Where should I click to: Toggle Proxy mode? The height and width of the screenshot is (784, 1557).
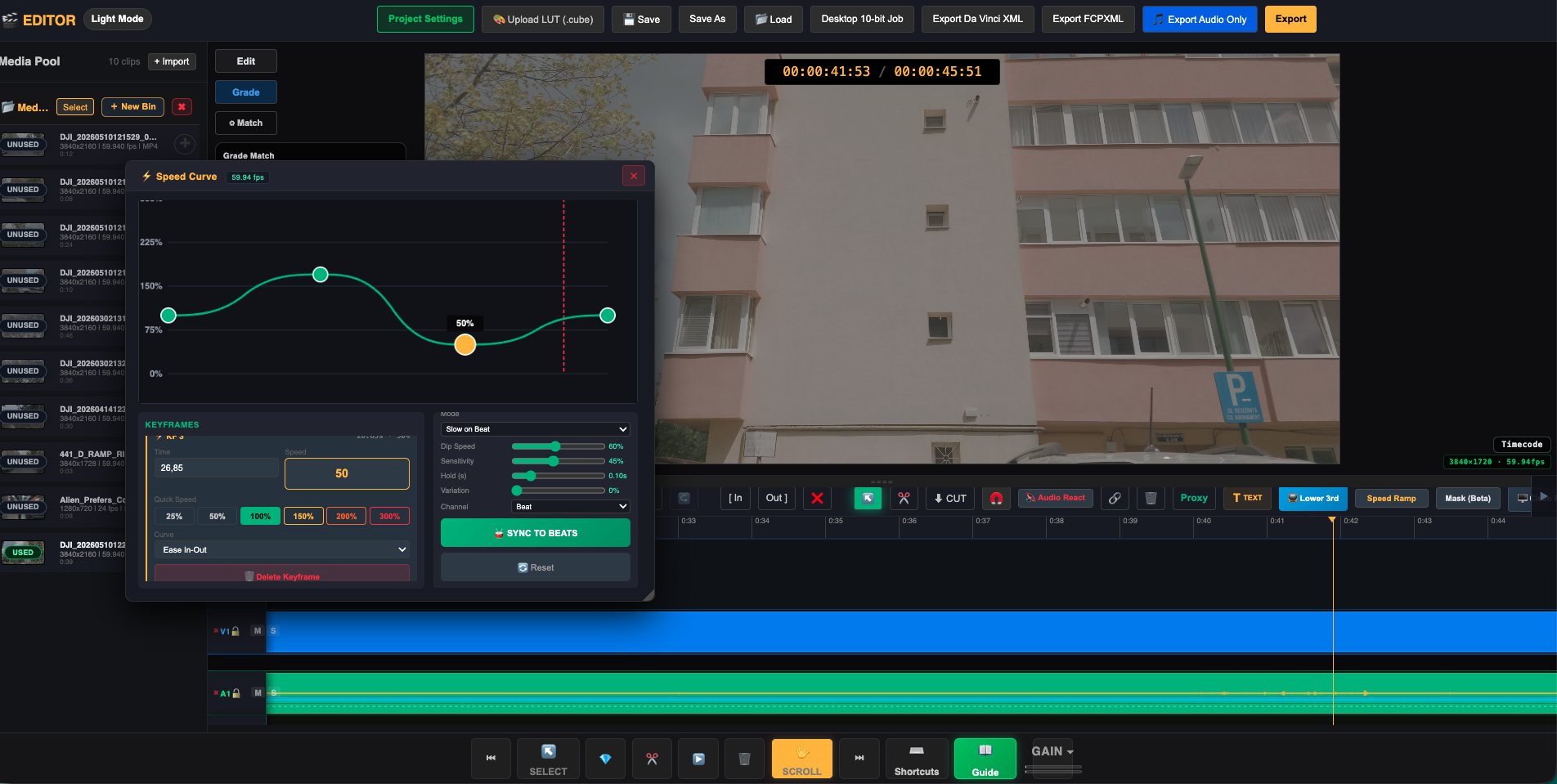pyautogui.click(x=1194, y=498)
